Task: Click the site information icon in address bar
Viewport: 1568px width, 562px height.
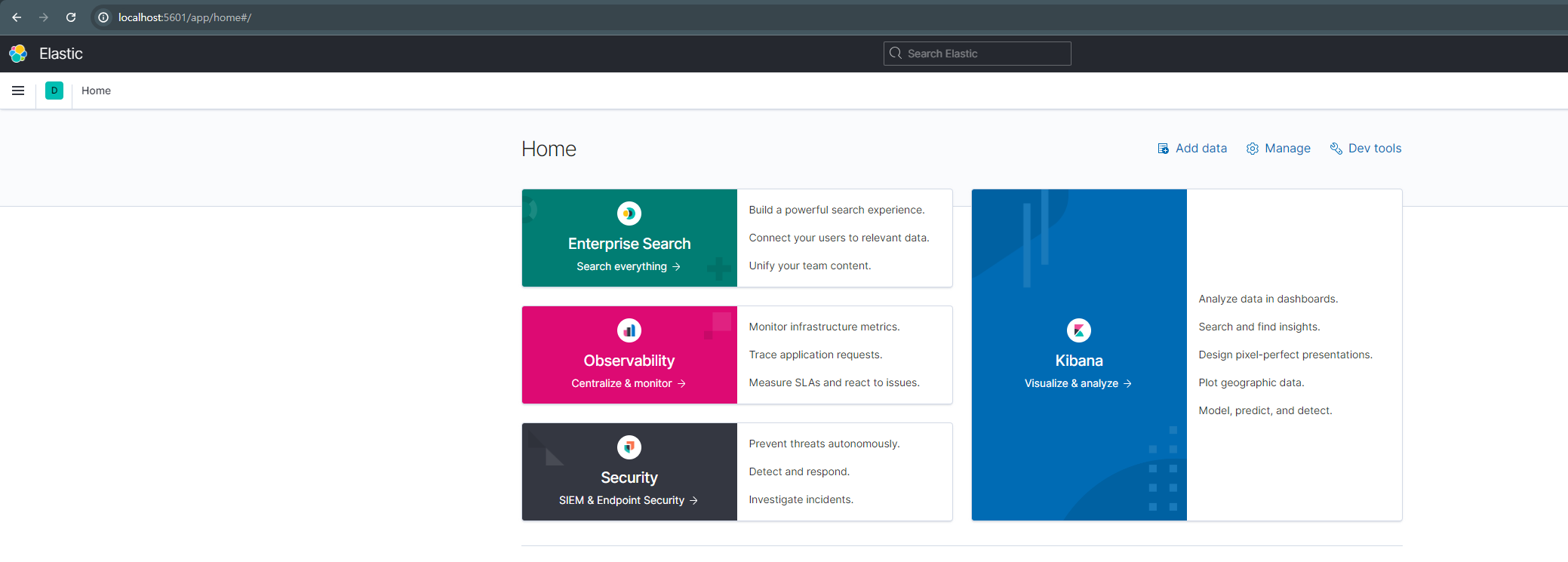Action: 103,17
